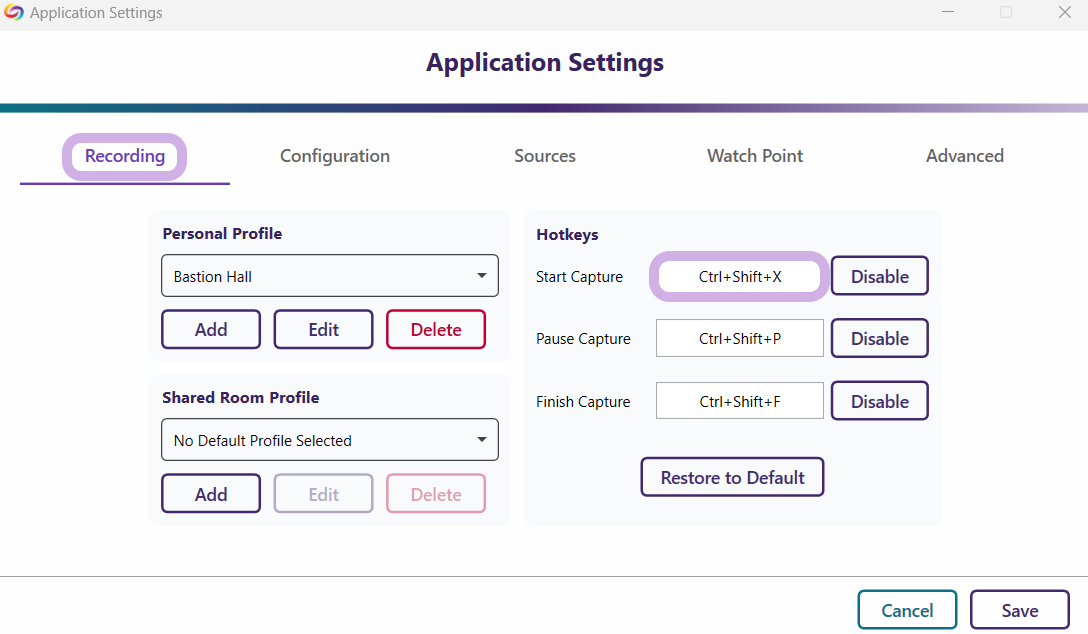Edit the Bastion Hall personal profile
The height and width of the screenshot is (634, 1088).
click(x=323, y=329)
